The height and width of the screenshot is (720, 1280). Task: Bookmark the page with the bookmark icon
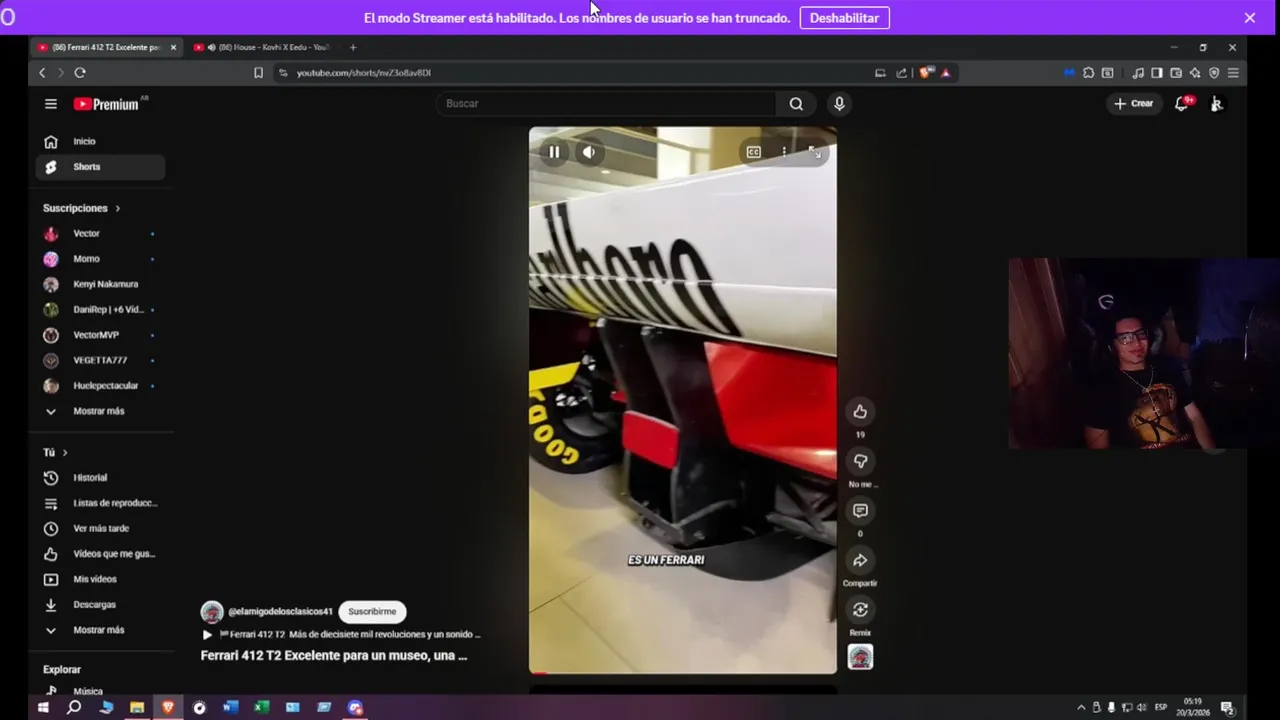point(258,73)
